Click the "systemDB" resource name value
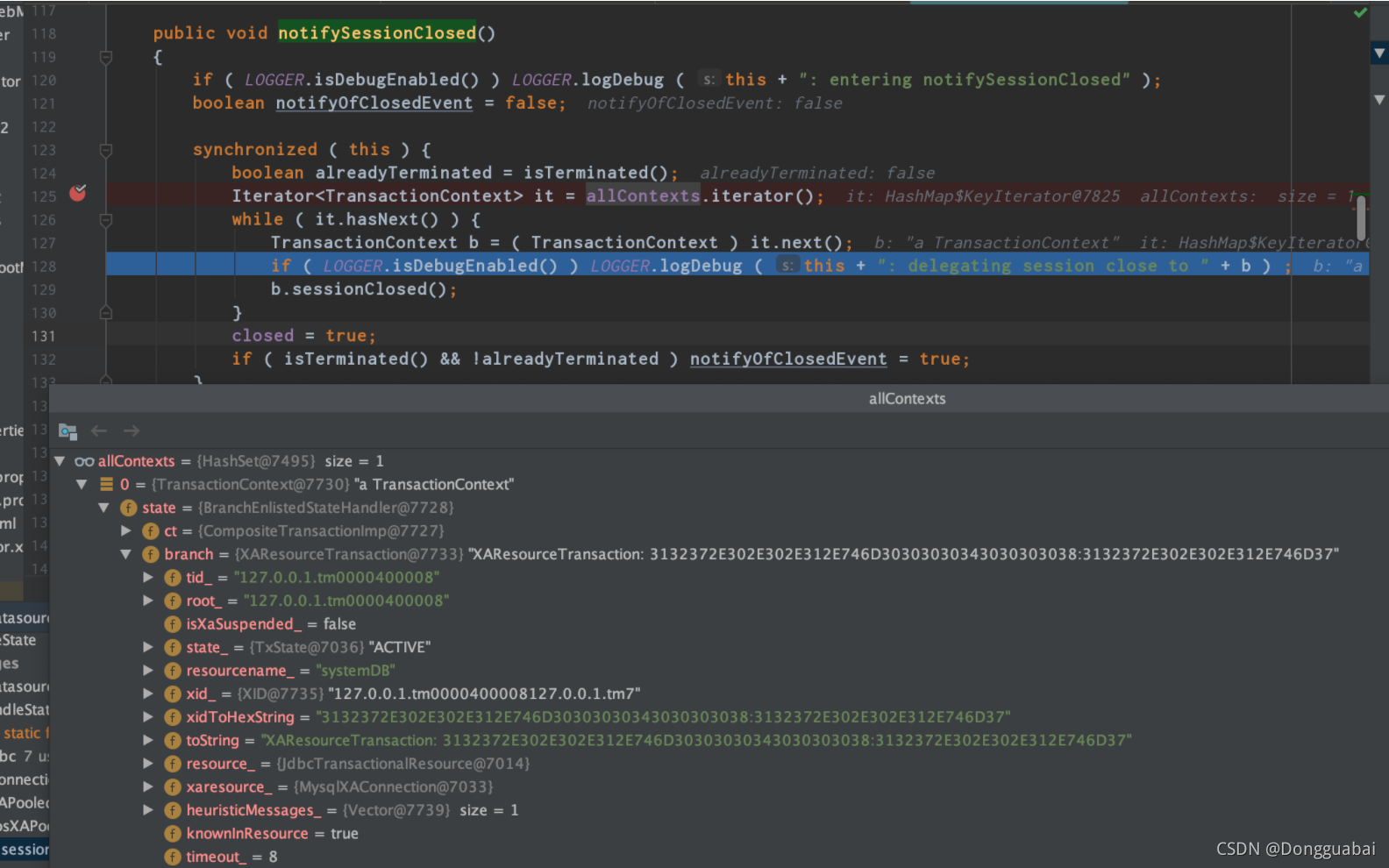 pos(355,671)
